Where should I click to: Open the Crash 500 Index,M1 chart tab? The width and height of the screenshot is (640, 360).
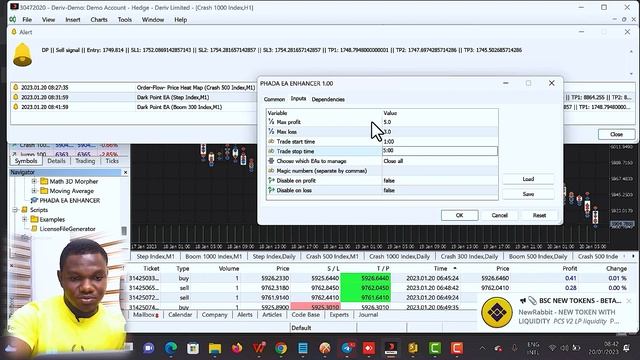[332, 256]
